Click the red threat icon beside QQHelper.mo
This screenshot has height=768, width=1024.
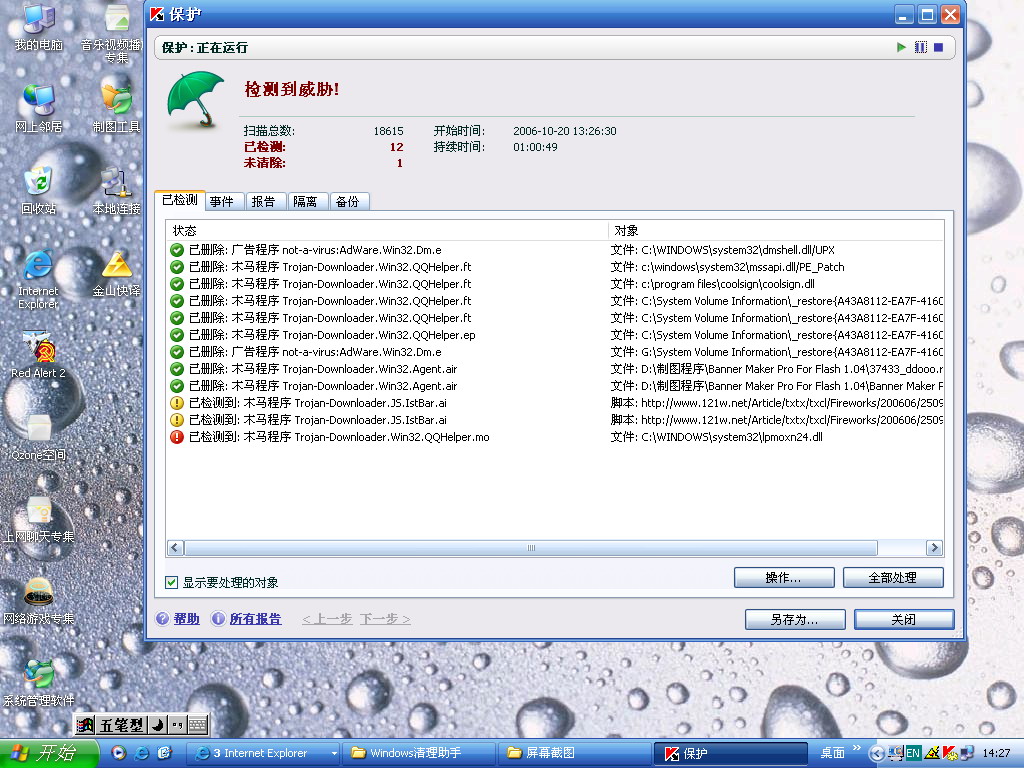click(x=176, y=437)
